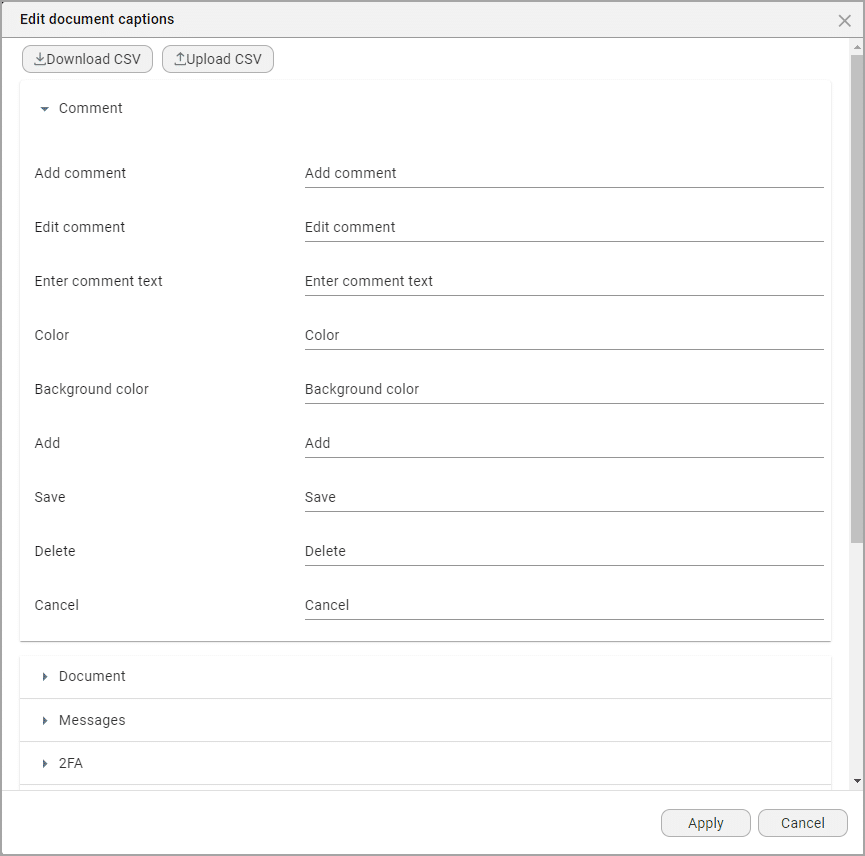Click the scrollbar down arrow

coord(857,781)
